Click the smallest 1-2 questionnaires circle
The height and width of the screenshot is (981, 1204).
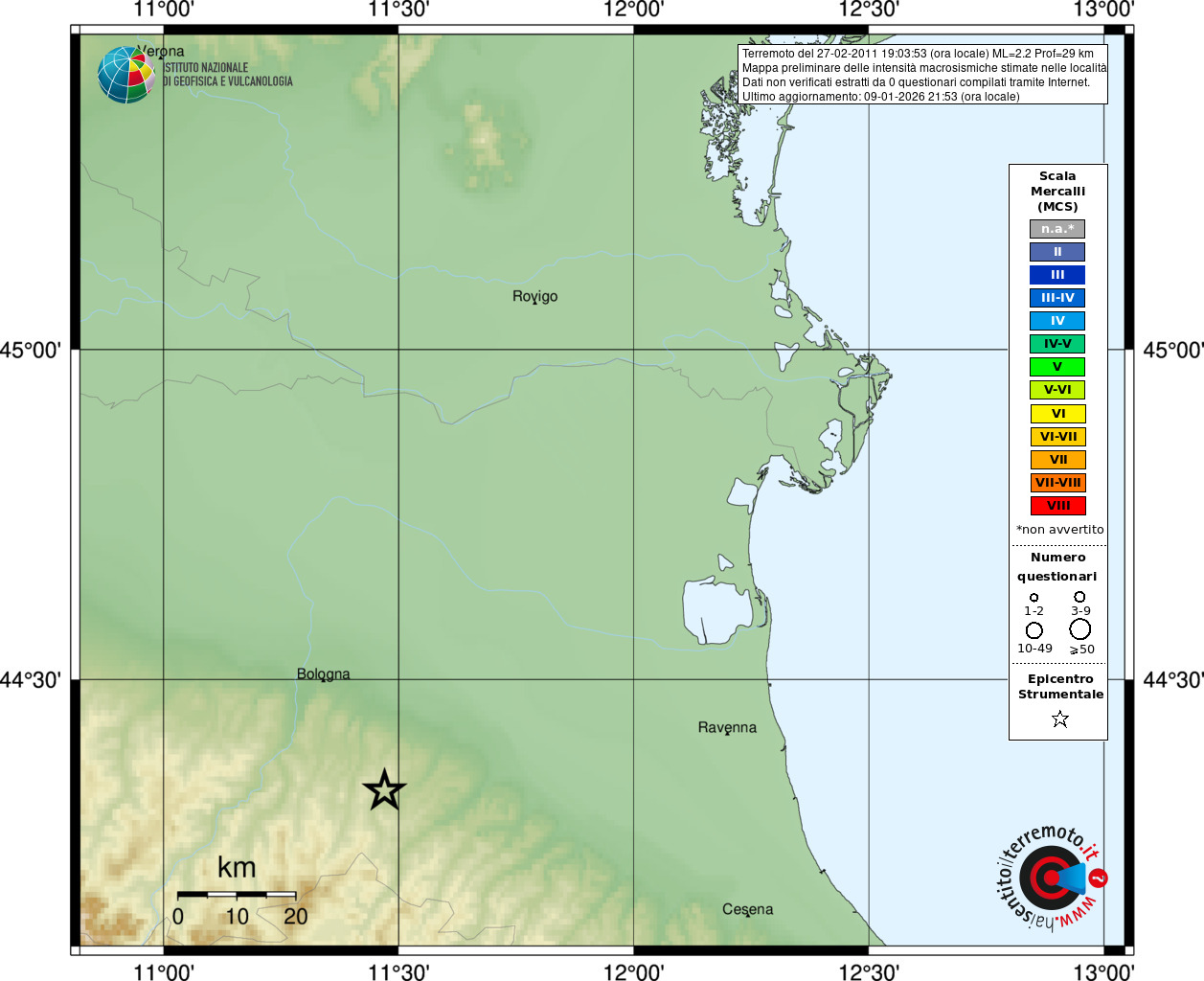[x=1034, y=597]
